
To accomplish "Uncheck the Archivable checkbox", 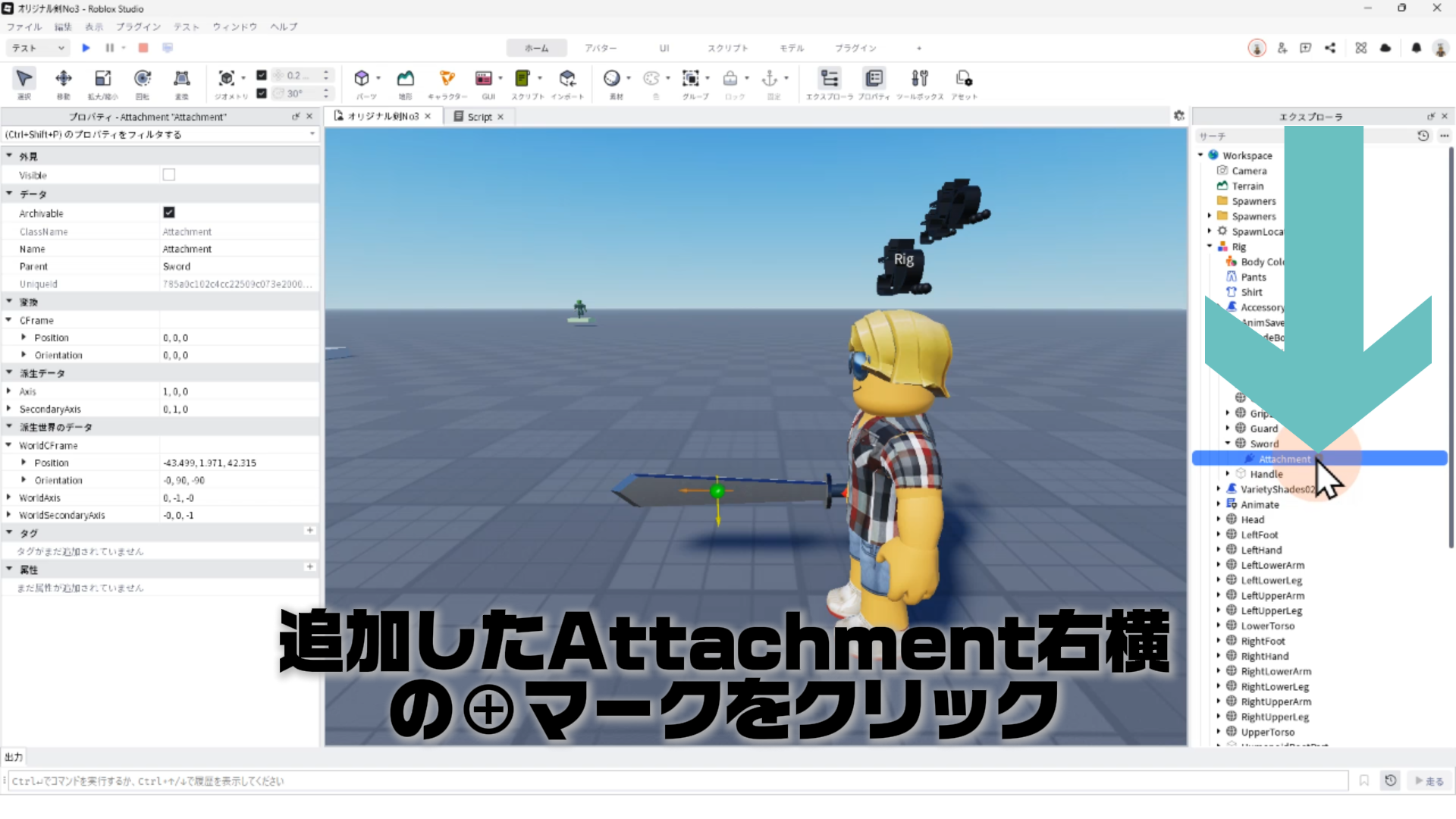I will pyautogui.click(x=169, y=213).
